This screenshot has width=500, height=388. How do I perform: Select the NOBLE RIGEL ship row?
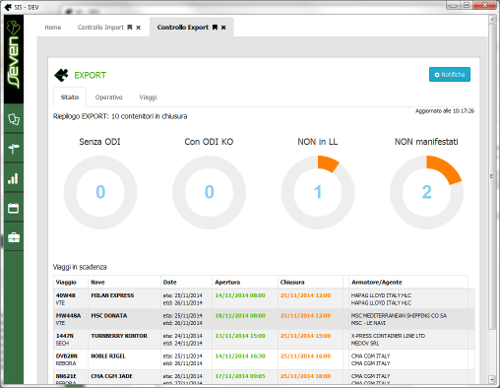264,359
